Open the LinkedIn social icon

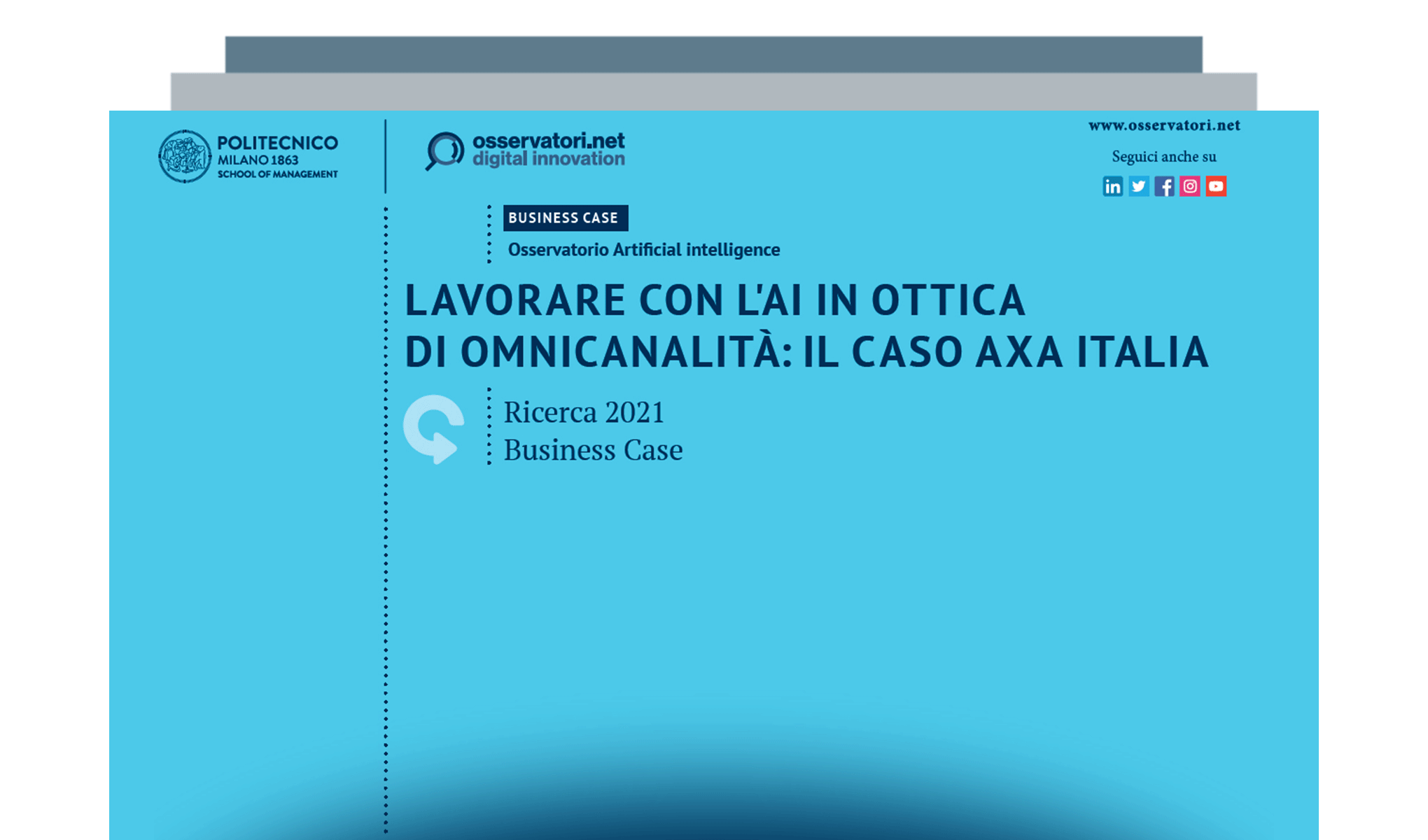[x=1112, y=186]
